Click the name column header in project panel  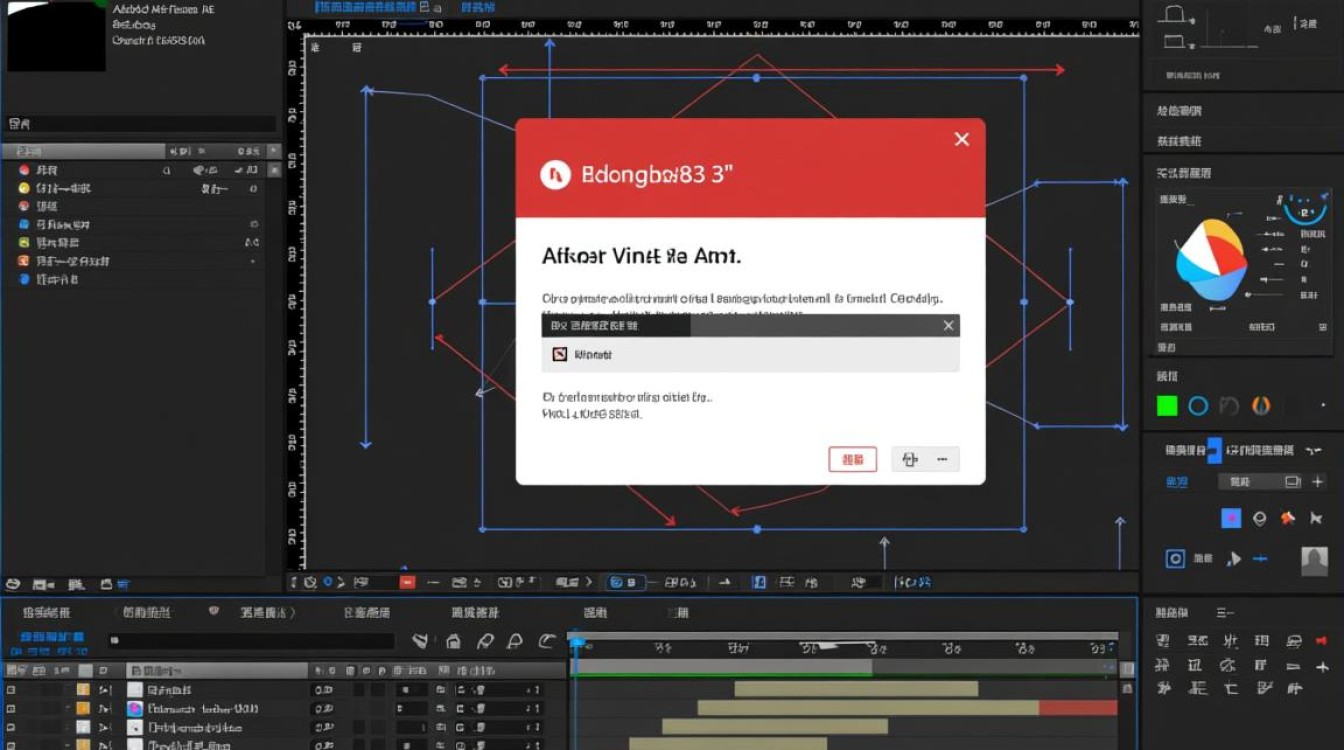(x=84, y=151)
